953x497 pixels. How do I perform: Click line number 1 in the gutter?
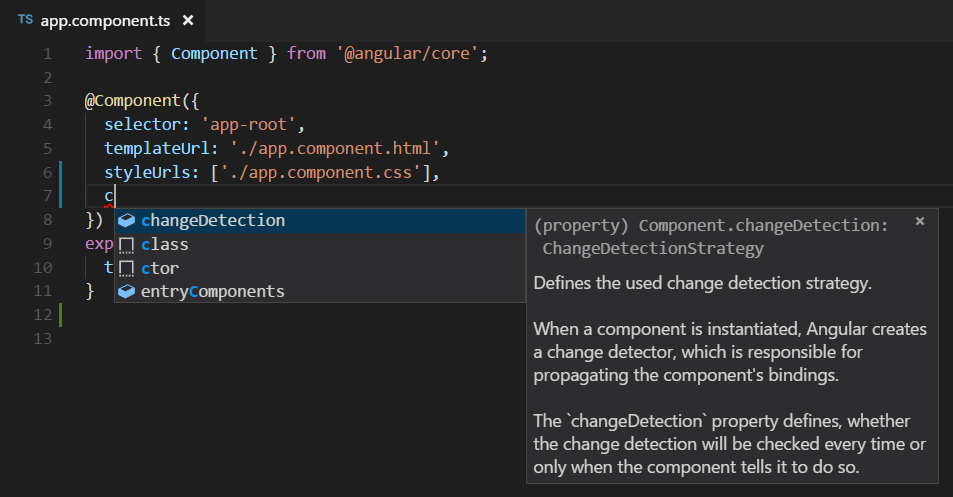(x=47, y=53)
